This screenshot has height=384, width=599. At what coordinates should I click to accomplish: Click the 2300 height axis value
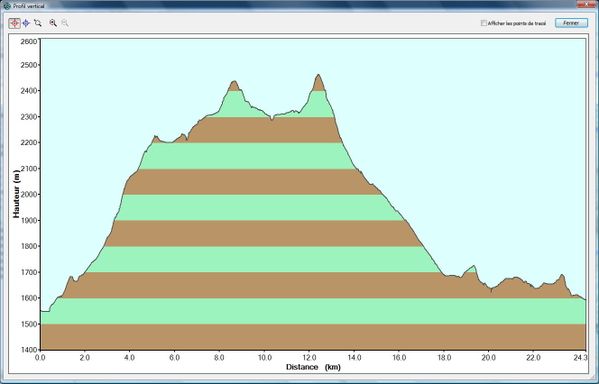(30, 117)
